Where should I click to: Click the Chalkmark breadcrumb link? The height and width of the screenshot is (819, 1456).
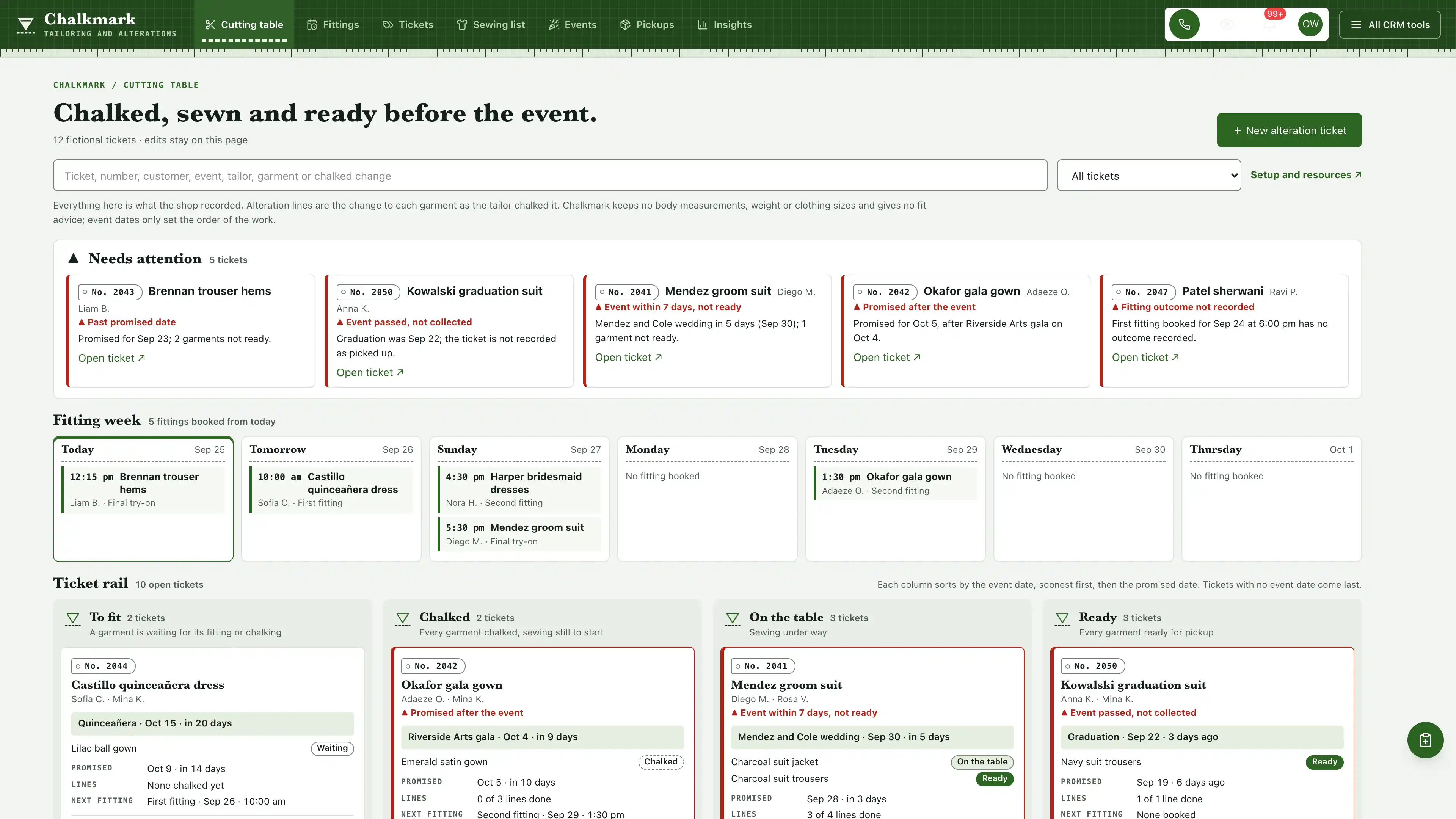[x=79, y=85]
